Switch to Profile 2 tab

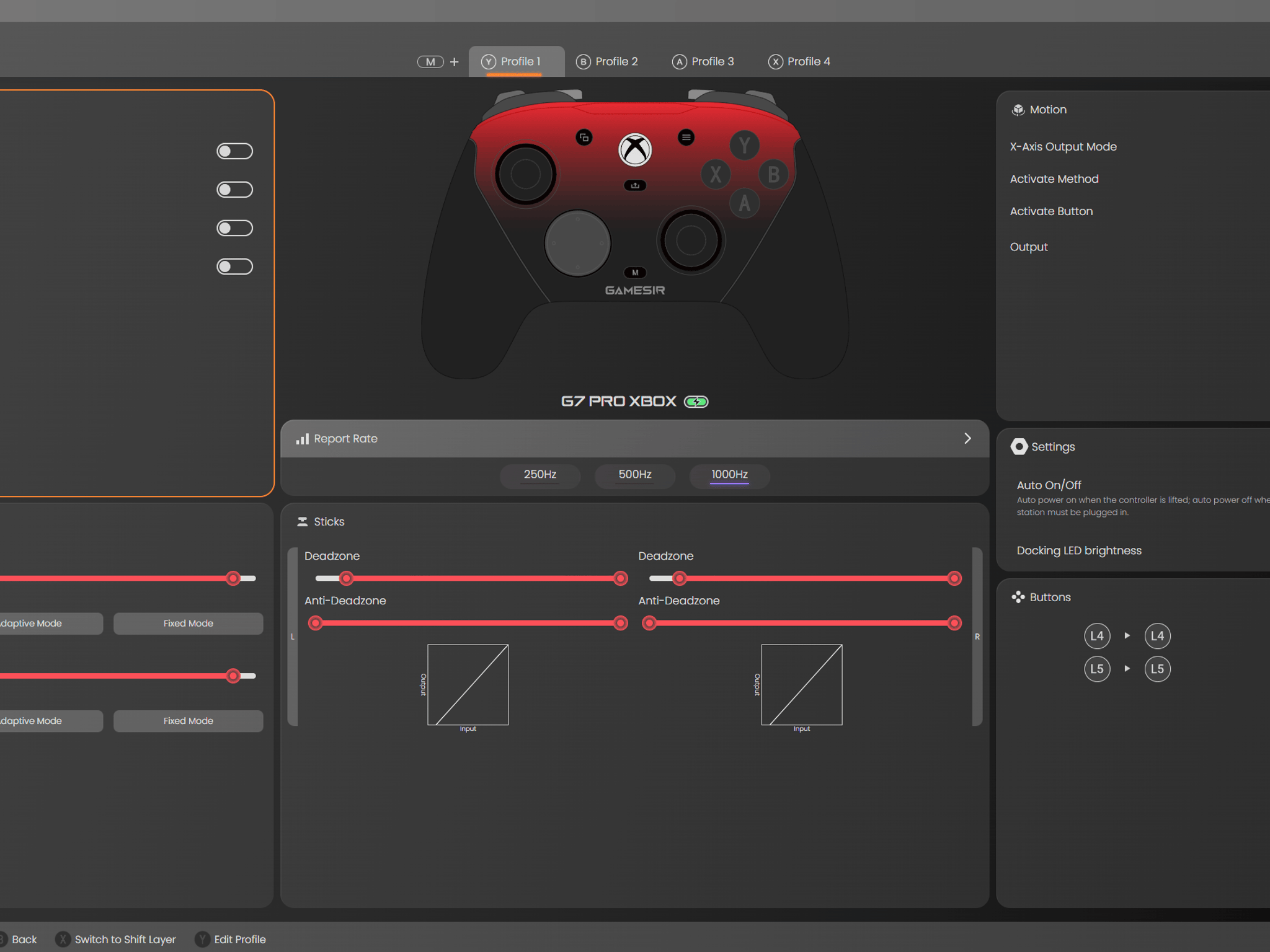pos(607,61)
